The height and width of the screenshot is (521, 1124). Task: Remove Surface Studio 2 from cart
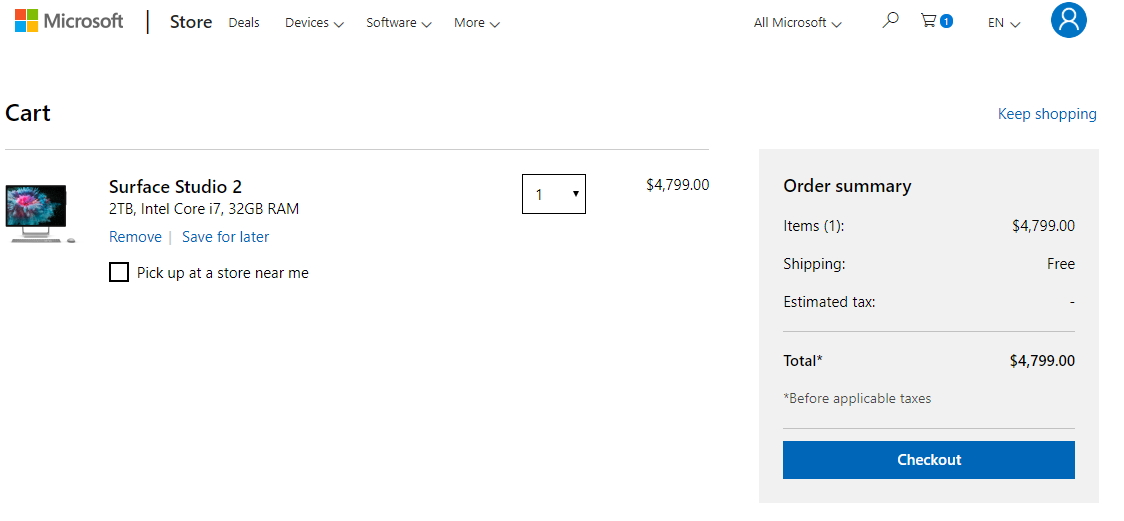click(135, 236)
